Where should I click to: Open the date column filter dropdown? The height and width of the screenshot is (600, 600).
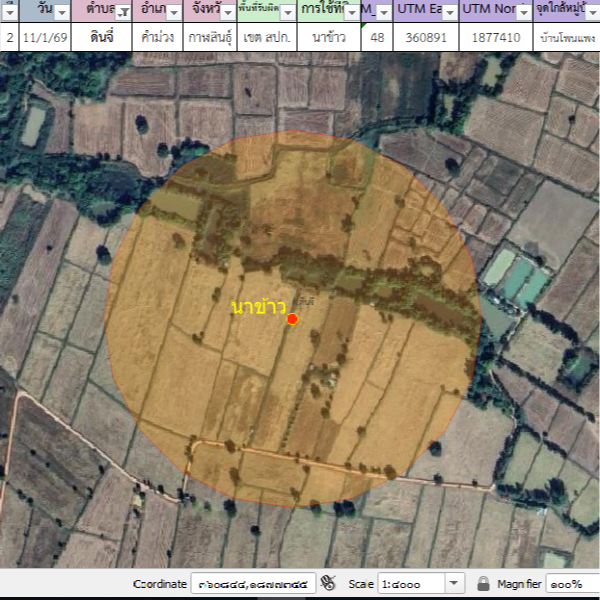[x=62, y=12]
